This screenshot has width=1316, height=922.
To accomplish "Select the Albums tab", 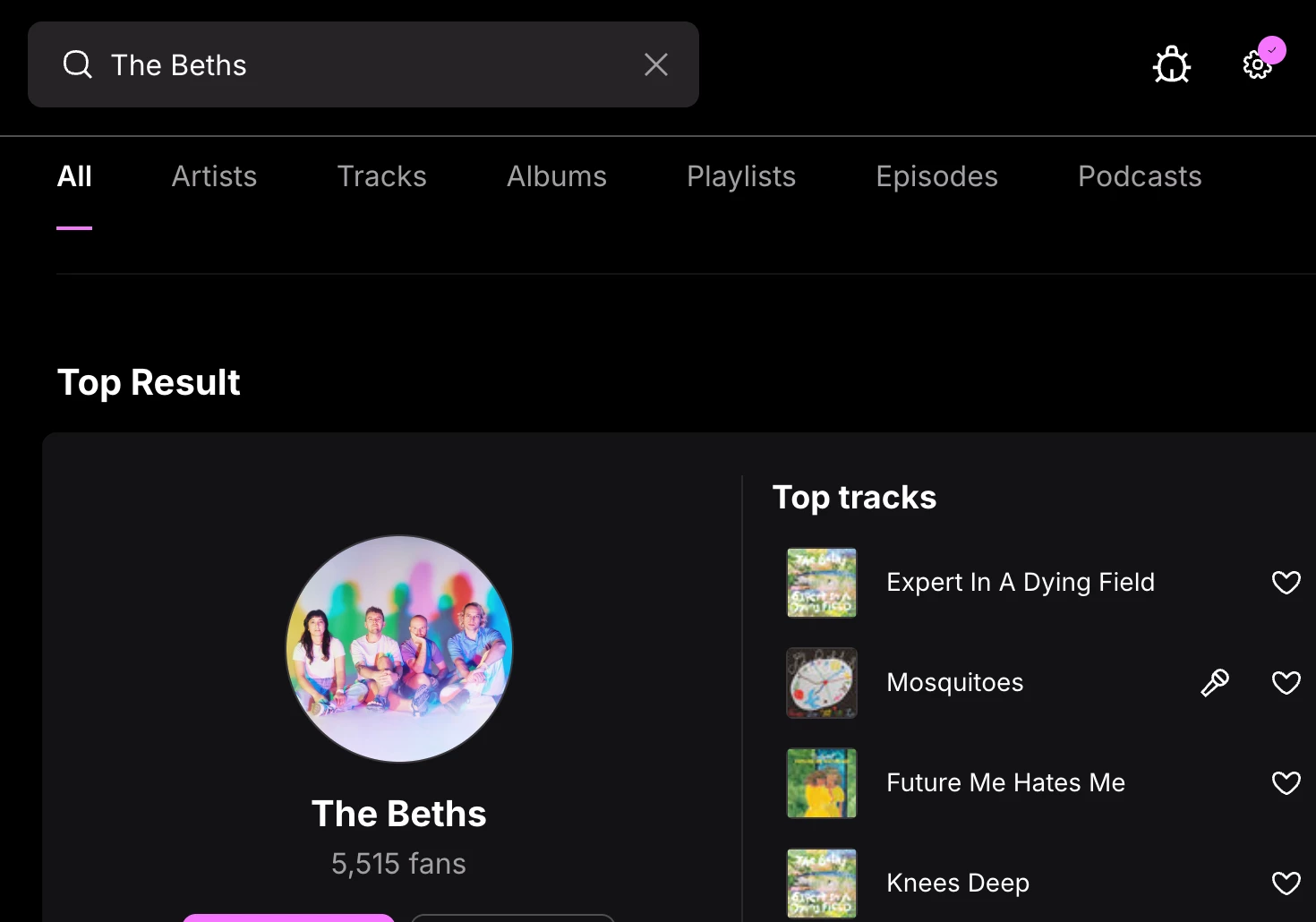I will 557,176.
